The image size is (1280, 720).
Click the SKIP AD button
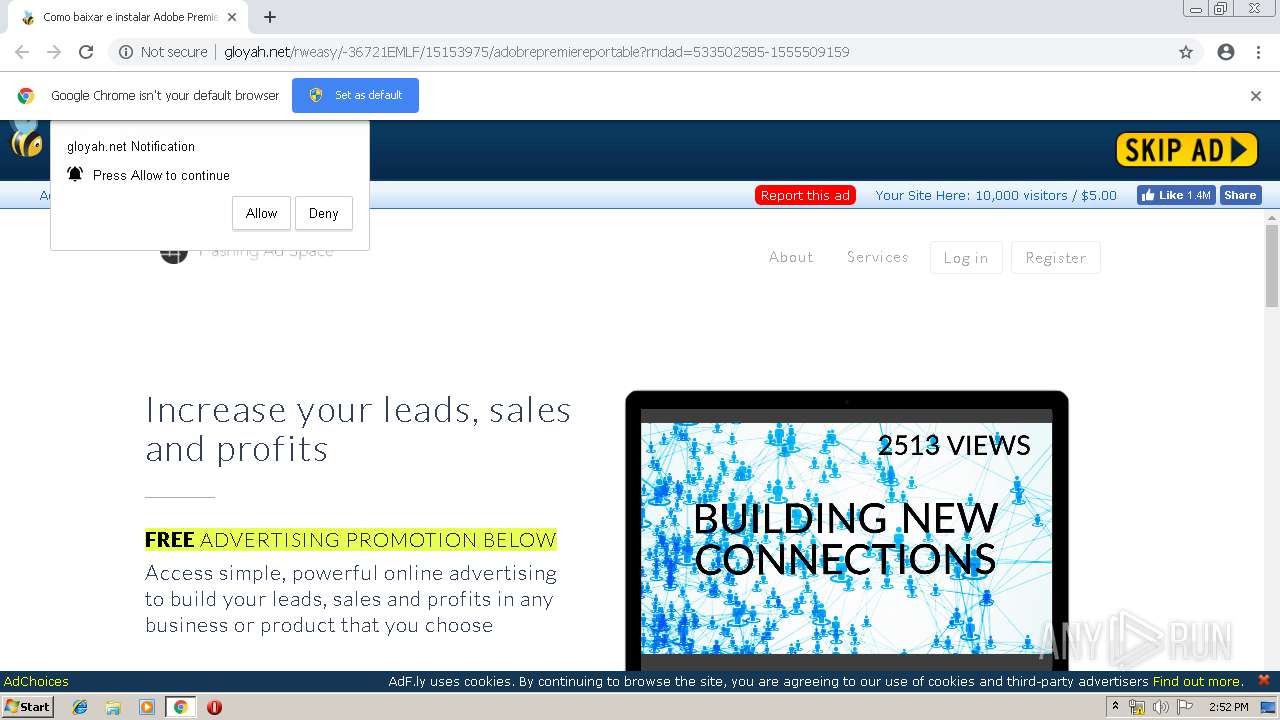[1186, 150]
